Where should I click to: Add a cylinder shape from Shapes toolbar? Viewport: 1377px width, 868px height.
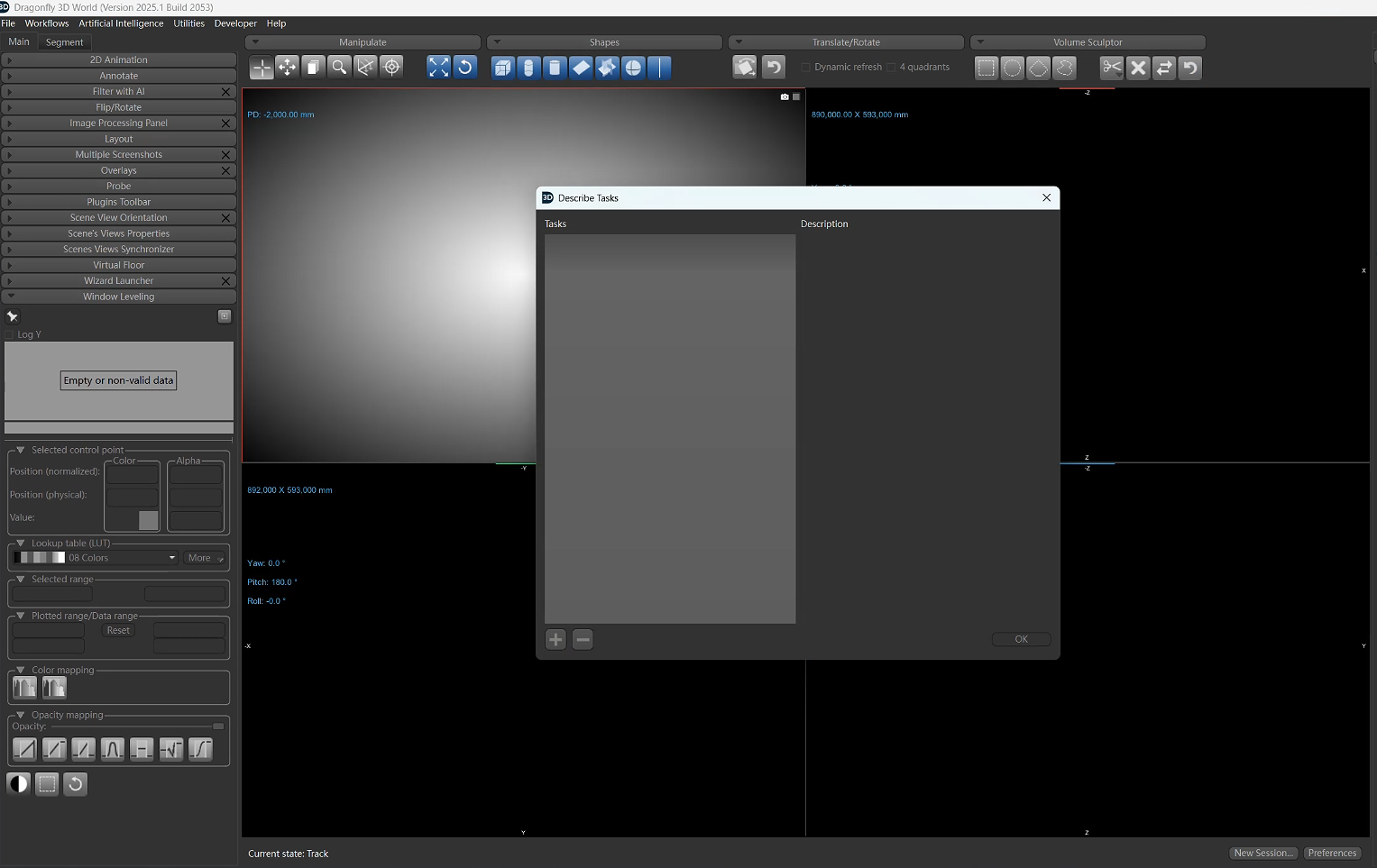pos(555,68)
